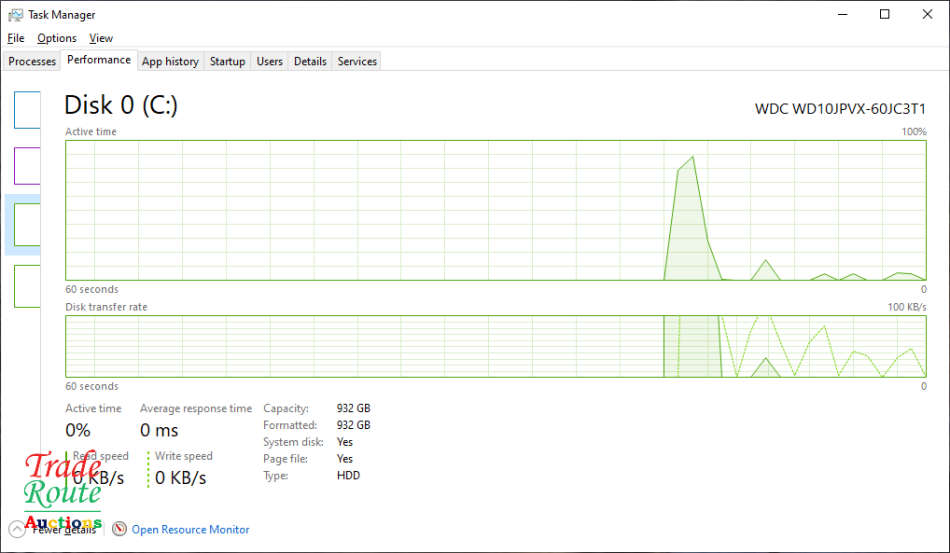Select the purple Memory graph thumbnail in sidebar
The width and height of the screenshot is (950, 553).
(x=27, y=166)
